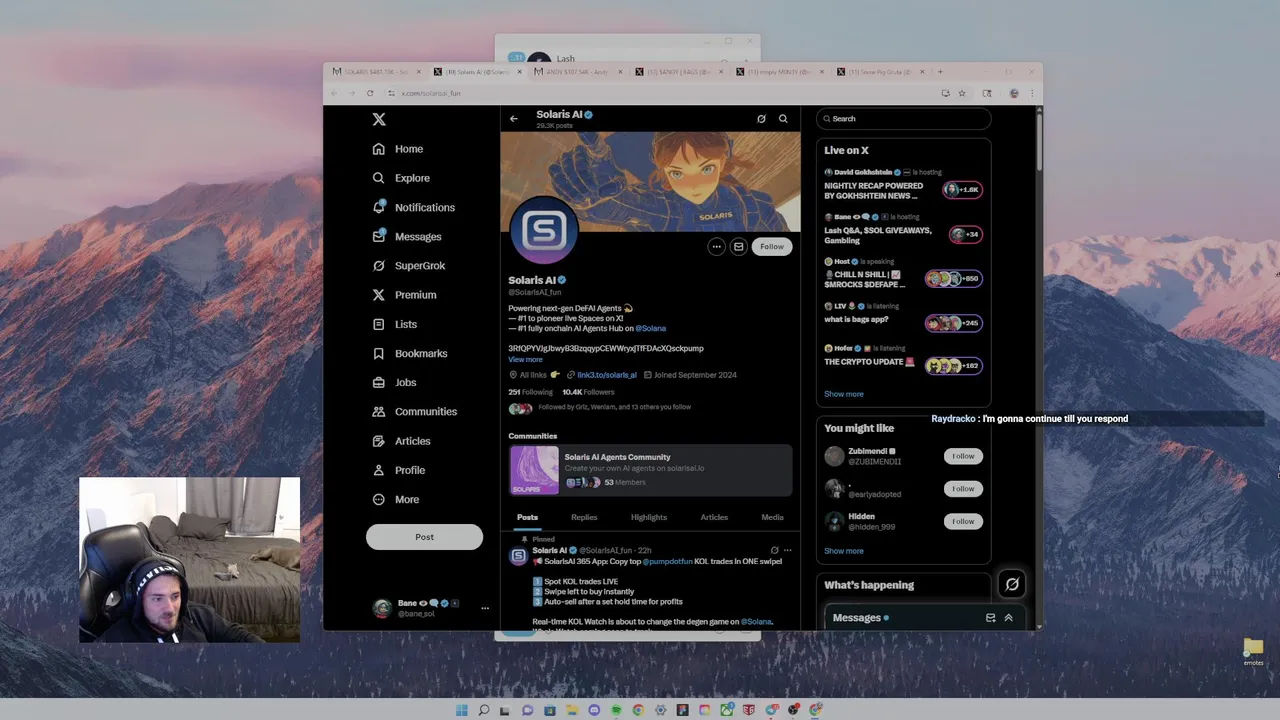This screenshot has width=1280, height=720.
Task: Switch to the Highlights tab
Action: [649, 517]
